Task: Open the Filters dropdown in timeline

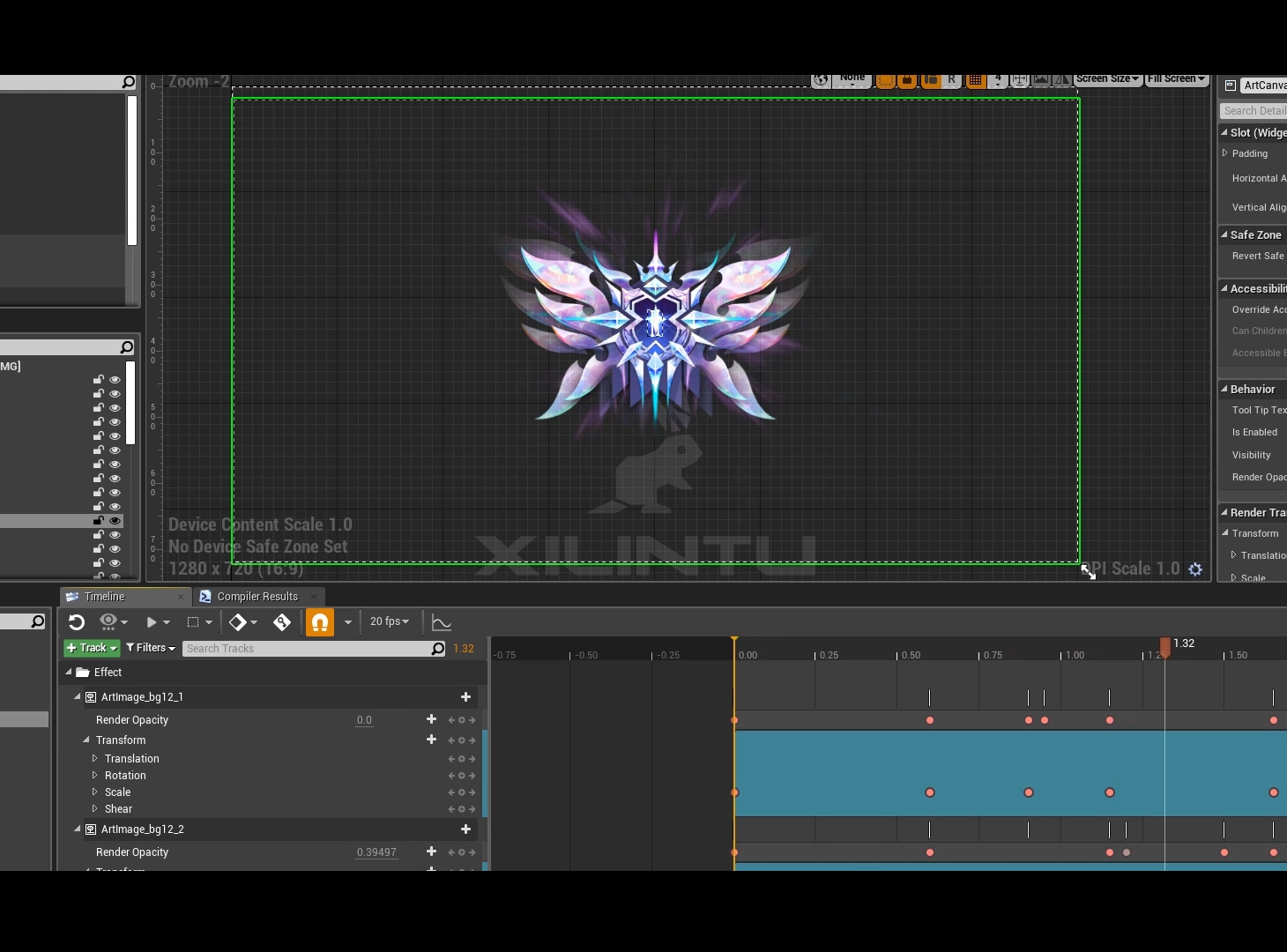Action: pyautogui.click(x=151, y=648)
